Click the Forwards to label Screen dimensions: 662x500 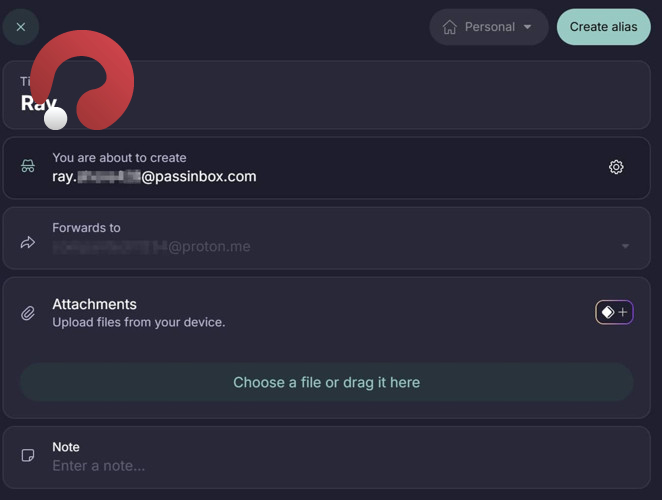[87, 228]
